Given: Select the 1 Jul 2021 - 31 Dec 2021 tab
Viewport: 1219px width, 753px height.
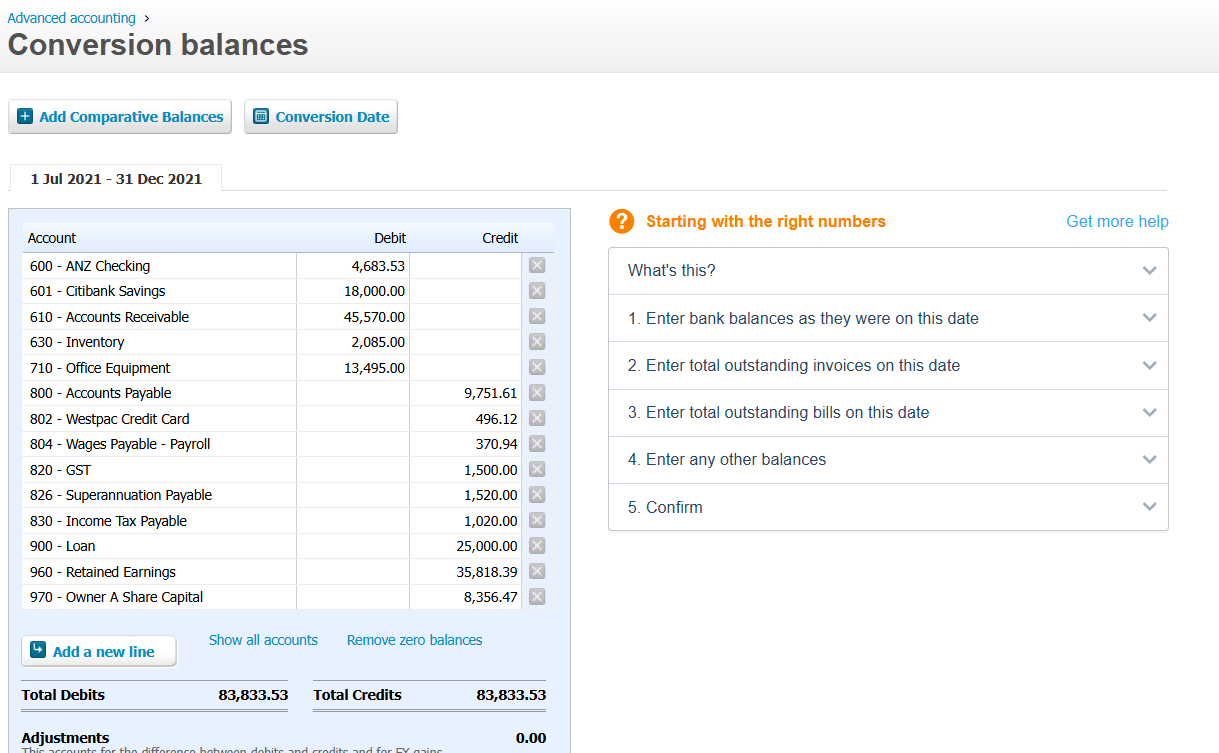Looking at the screenshot, I should pos(116,179).
